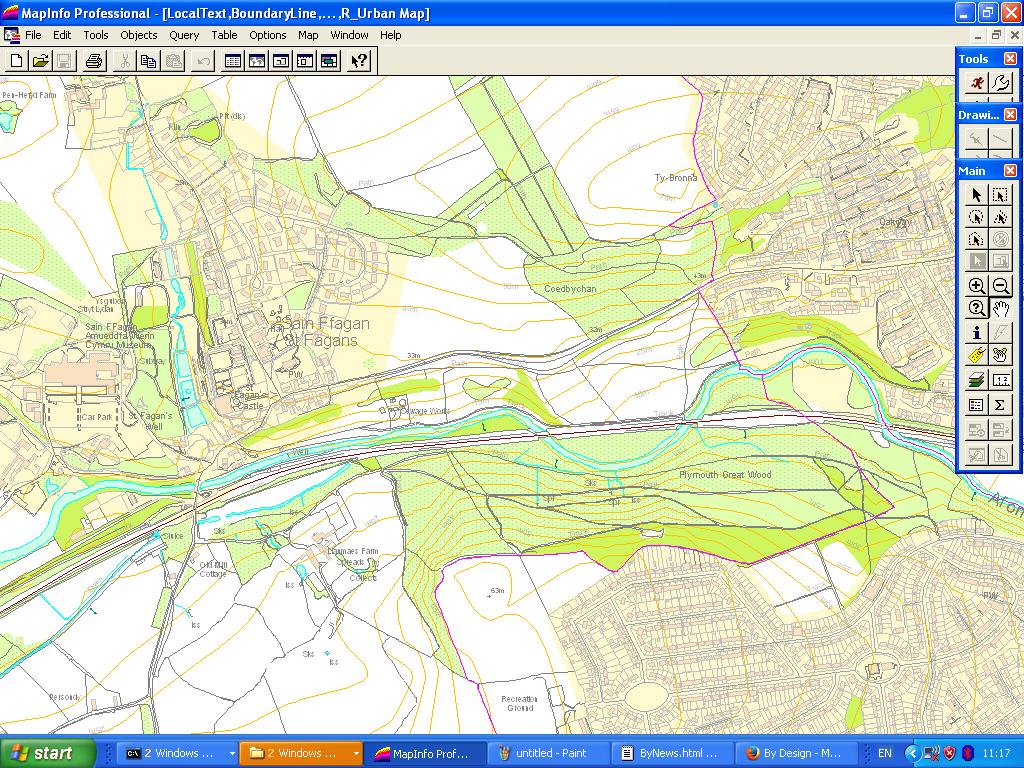Select the Label tag tool
The image size is (1024, 768).
tap(976, 355)
